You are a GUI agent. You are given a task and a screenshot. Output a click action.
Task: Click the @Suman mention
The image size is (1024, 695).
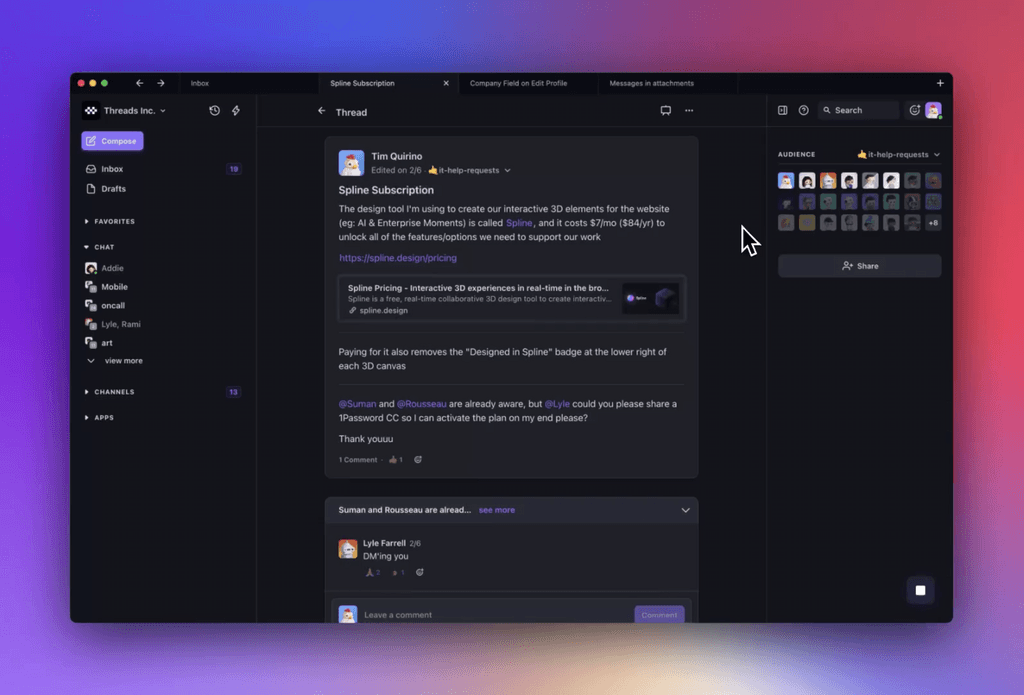click(x=357, y=404)
